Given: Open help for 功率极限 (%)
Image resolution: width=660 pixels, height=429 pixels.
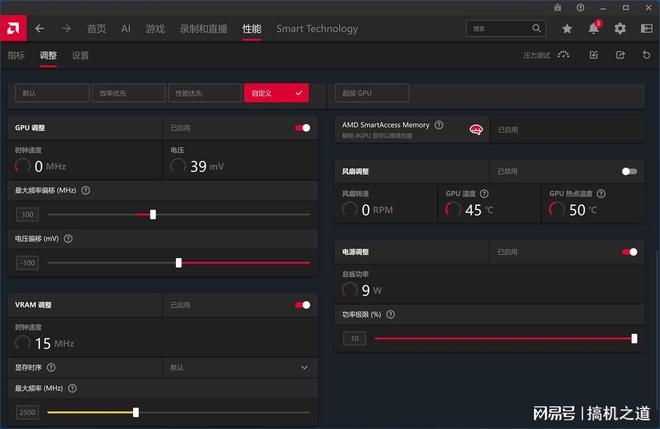Looking at the screenshot, I should (391, 314).
